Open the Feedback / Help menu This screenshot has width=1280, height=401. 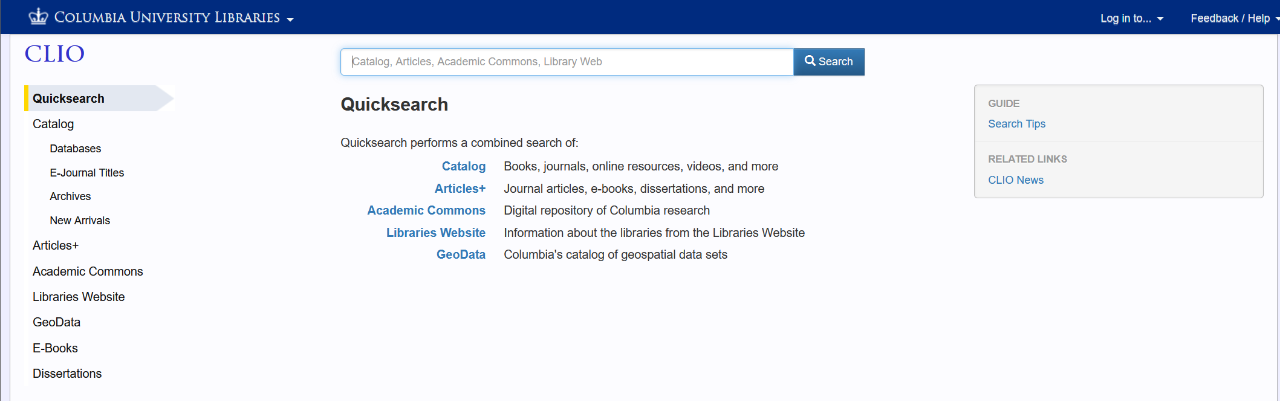coord(1235,18)
